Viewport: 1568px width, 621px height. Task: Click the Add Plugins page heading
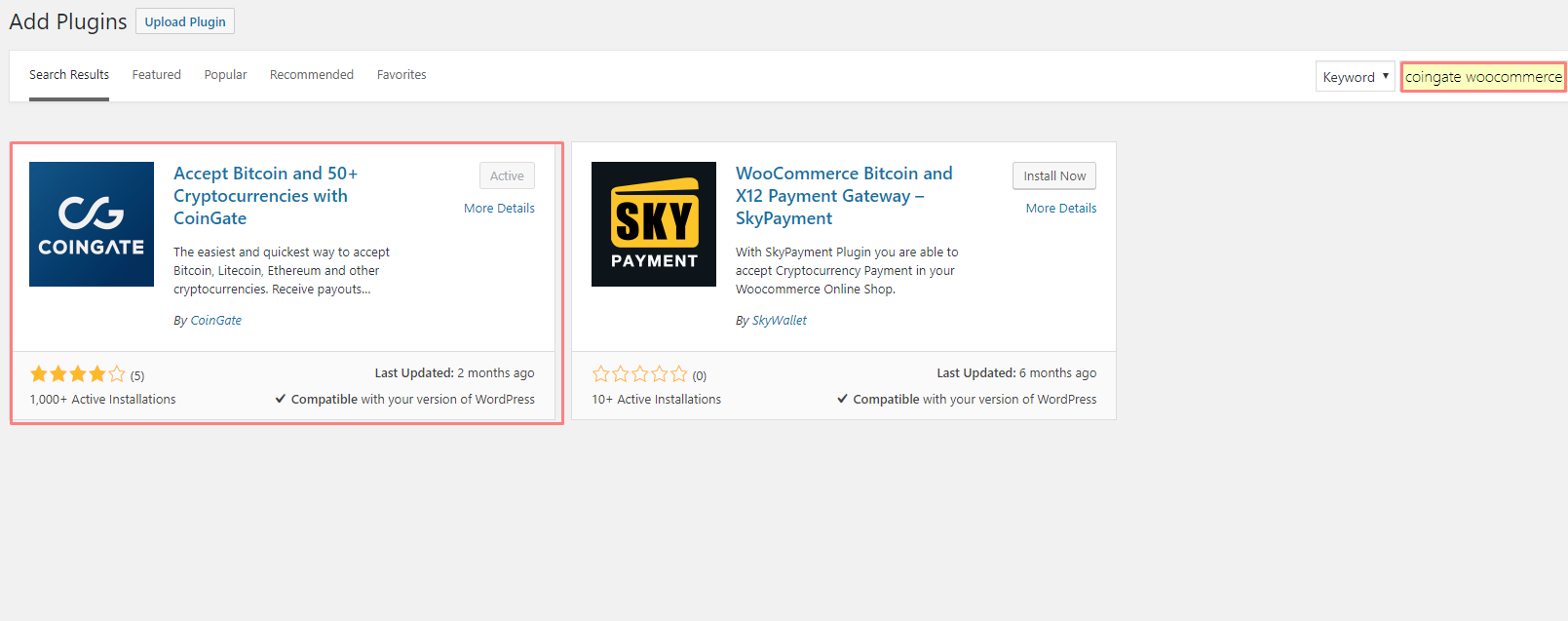[x=68, y=21]
